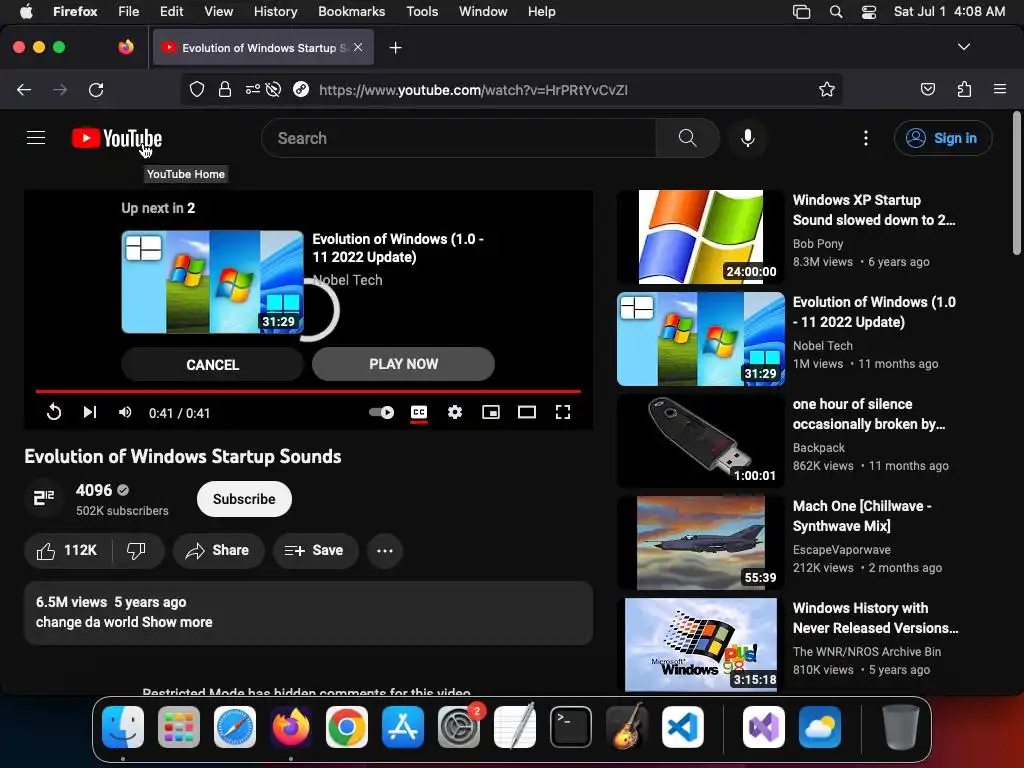Seek on the red video progress bar
This screenshot has height=768, width=1024.
(x=308, y=391)
